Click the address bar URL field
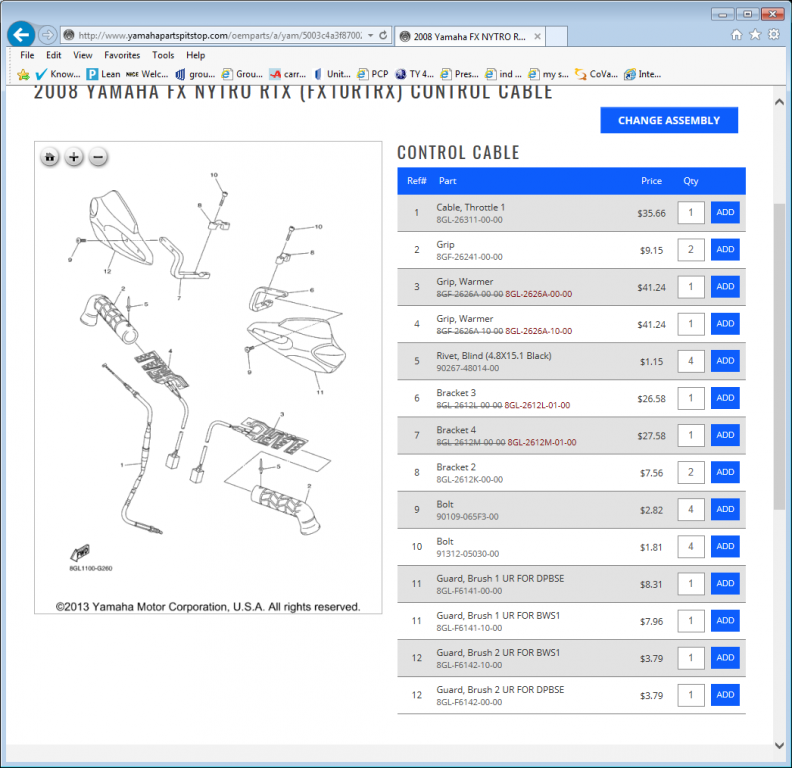 (x=220, y=35)
